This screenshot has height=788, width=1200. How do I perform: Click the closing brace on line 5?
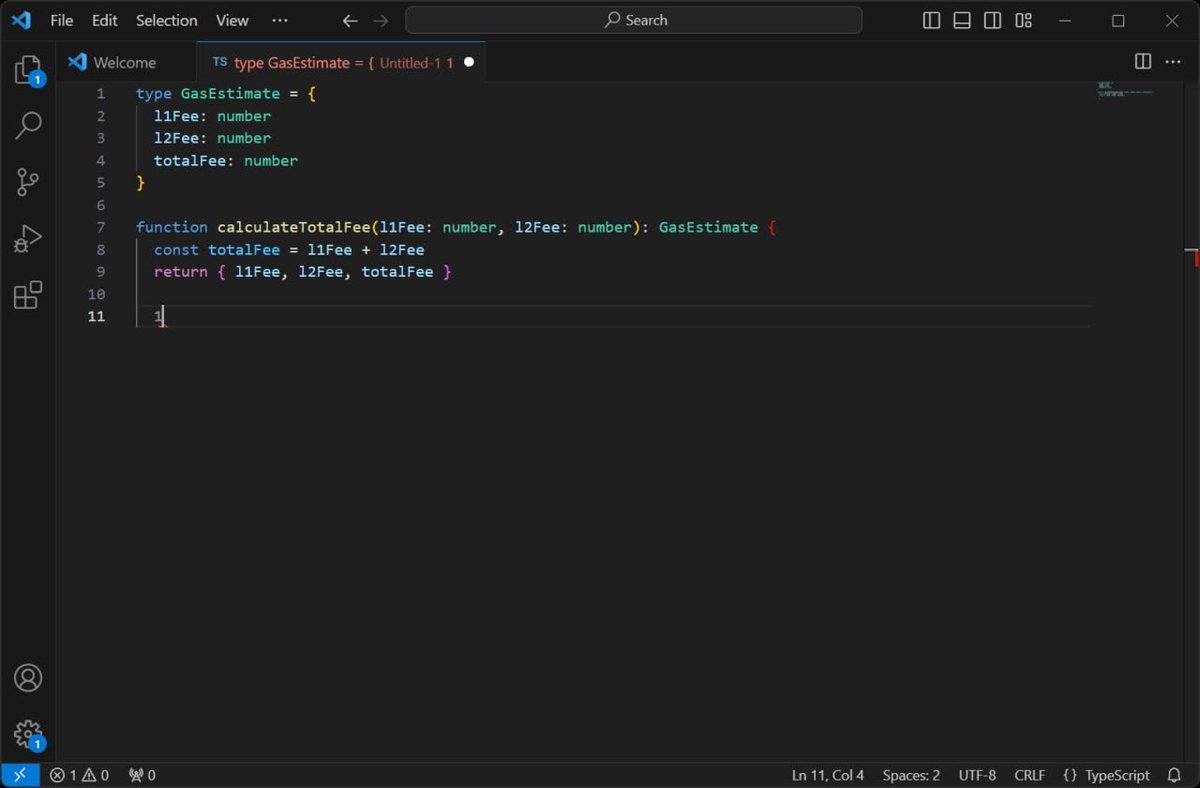(x=141, y=183)
